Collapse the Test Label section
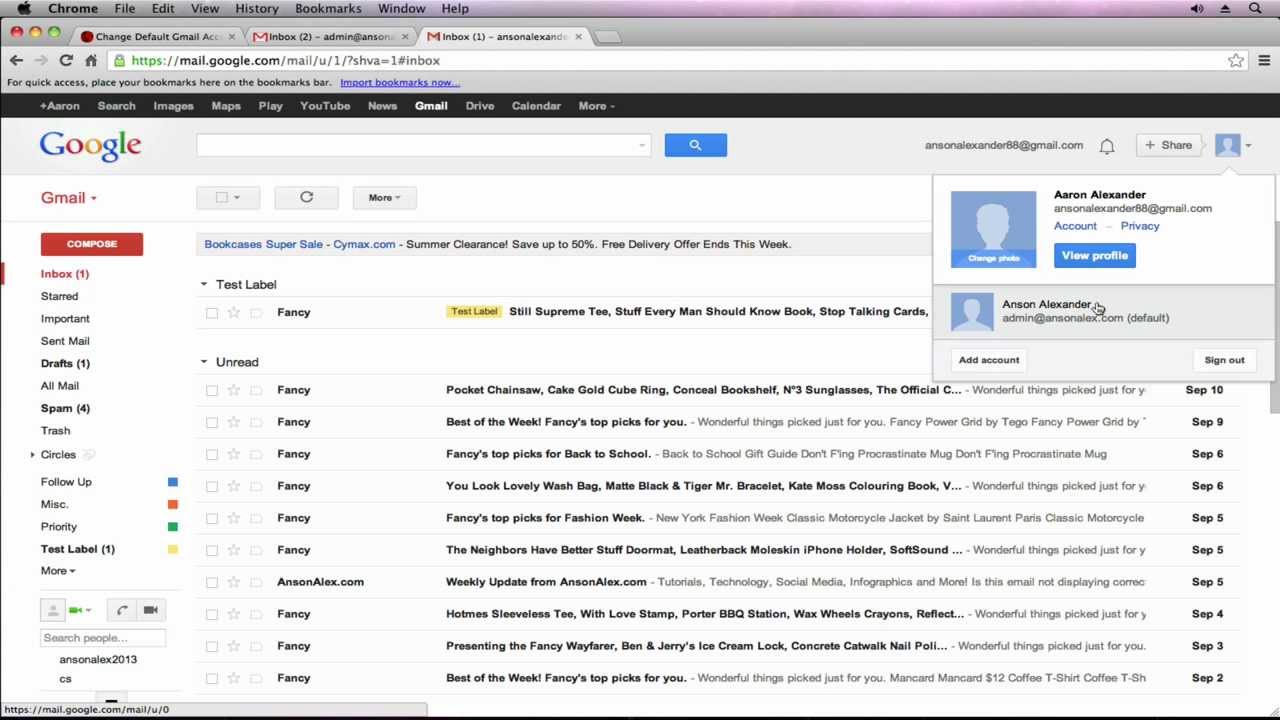Viewport: 1280px width, 720px height. tap(203, 285)
